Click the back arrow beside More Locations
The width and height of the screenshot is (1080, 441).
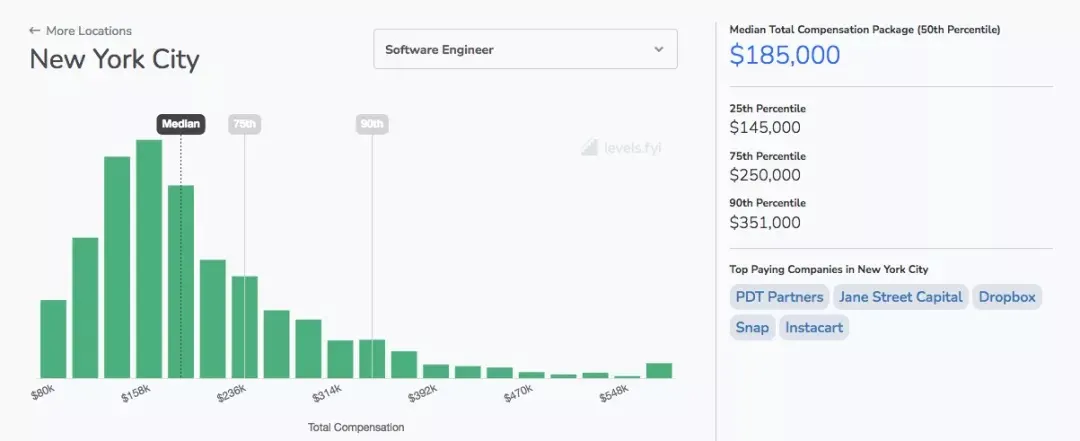(x=35, y=31)
